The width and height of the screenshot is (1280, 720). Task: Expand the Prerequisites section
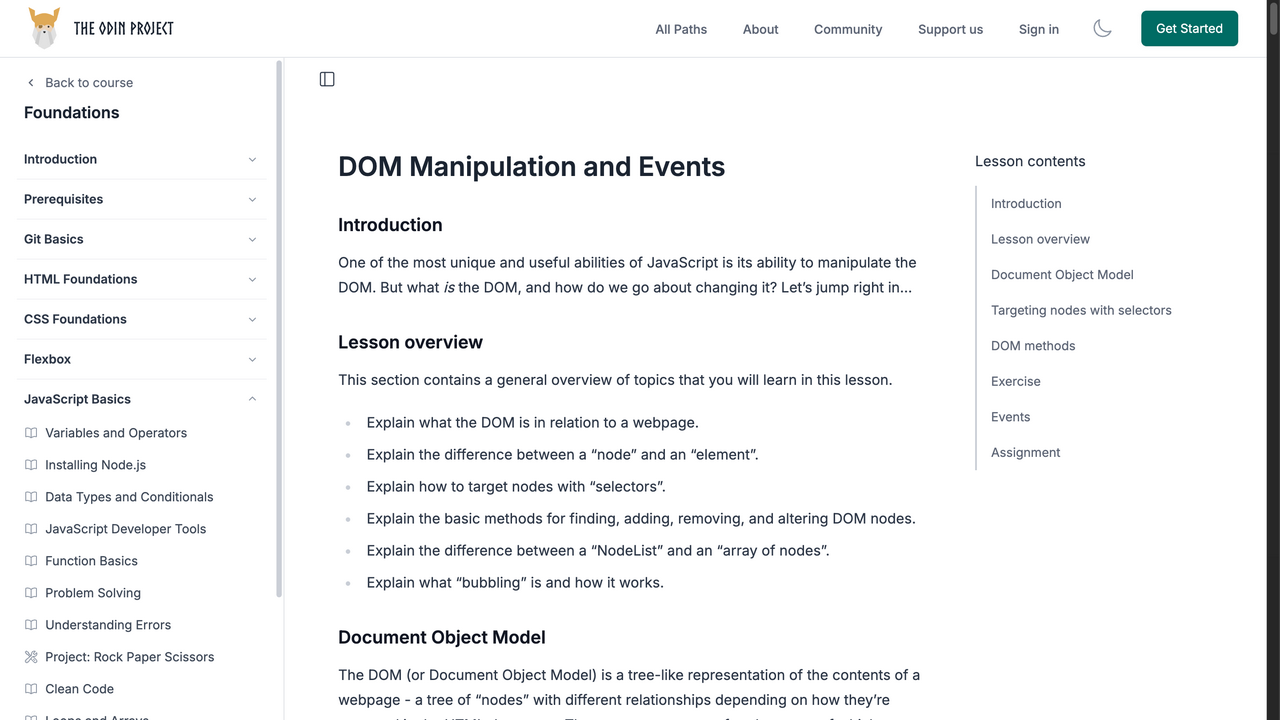pyautogui.click(x=141, y=199)
